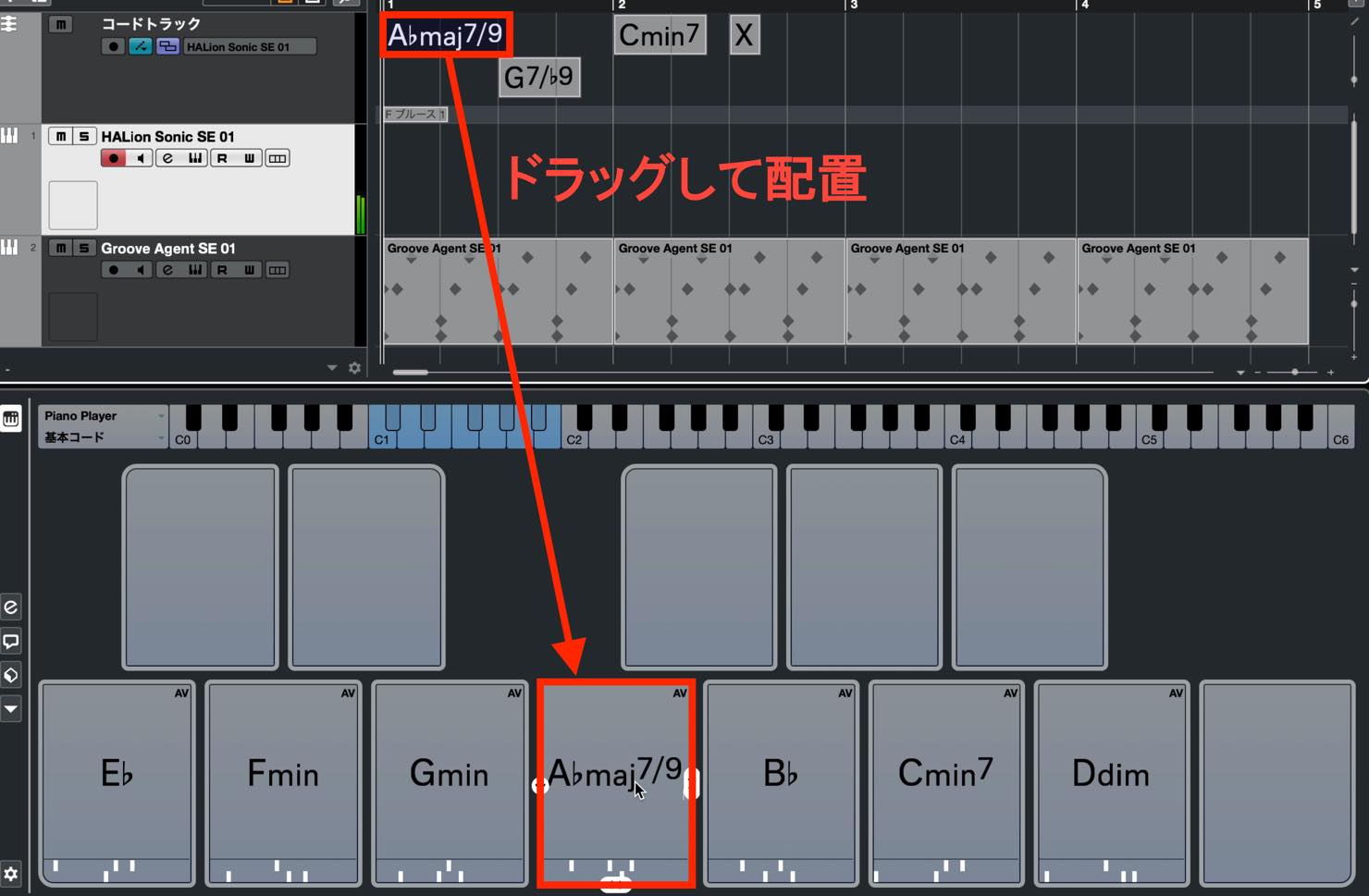
Task: Enable record on the chord track
Action: pos(113,46)
